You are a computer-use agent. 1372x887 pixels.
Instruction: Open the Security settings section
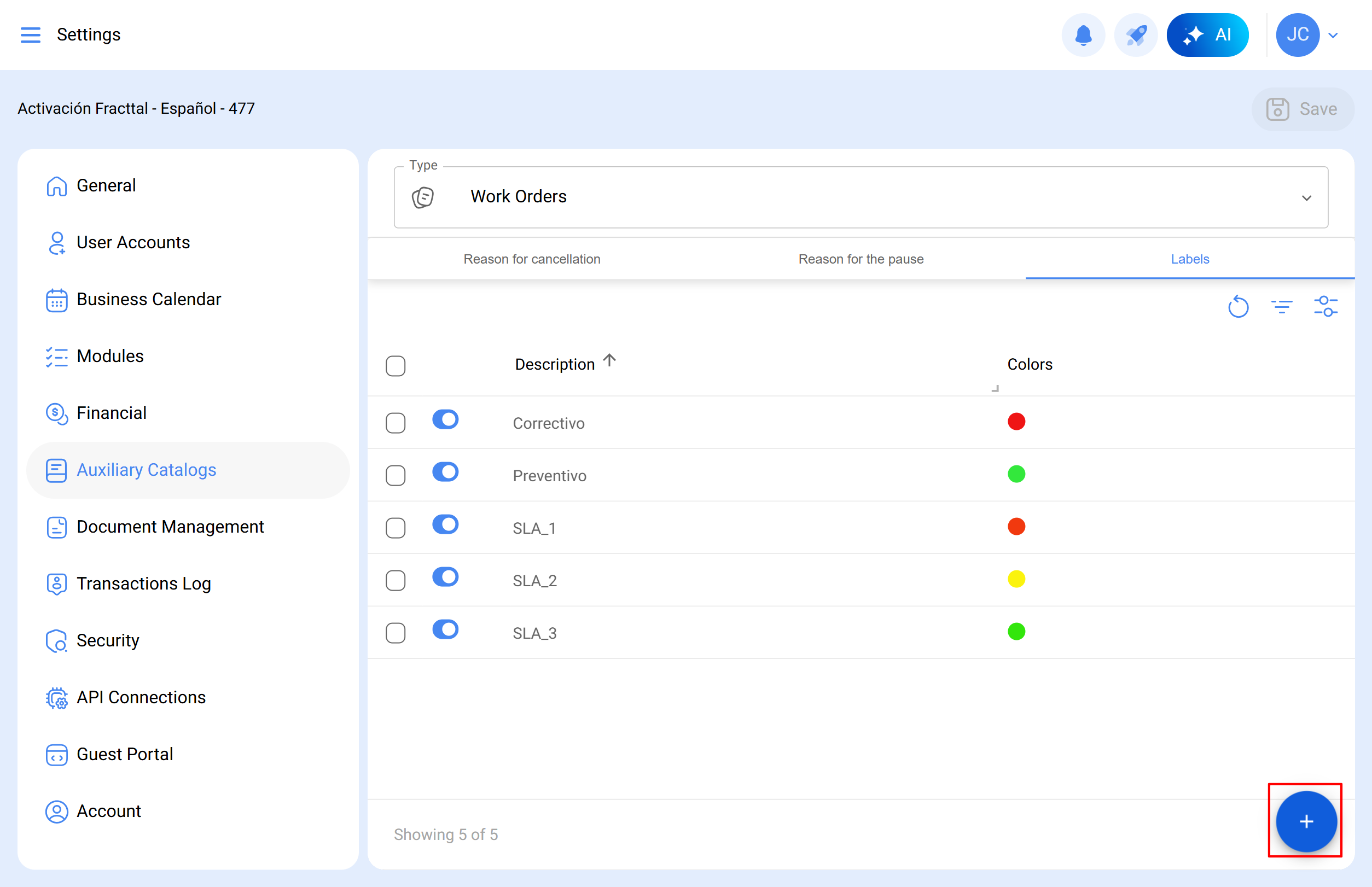click(108, 640)
